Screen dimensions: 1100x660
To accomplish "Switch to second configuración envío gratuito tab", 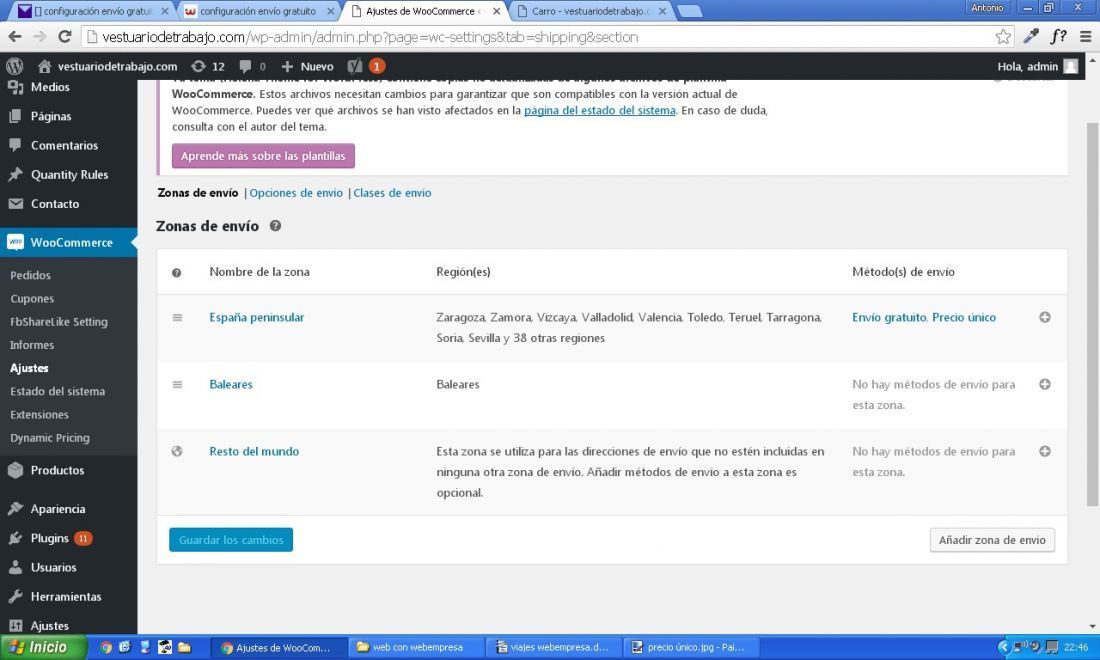I will point(258,11).
